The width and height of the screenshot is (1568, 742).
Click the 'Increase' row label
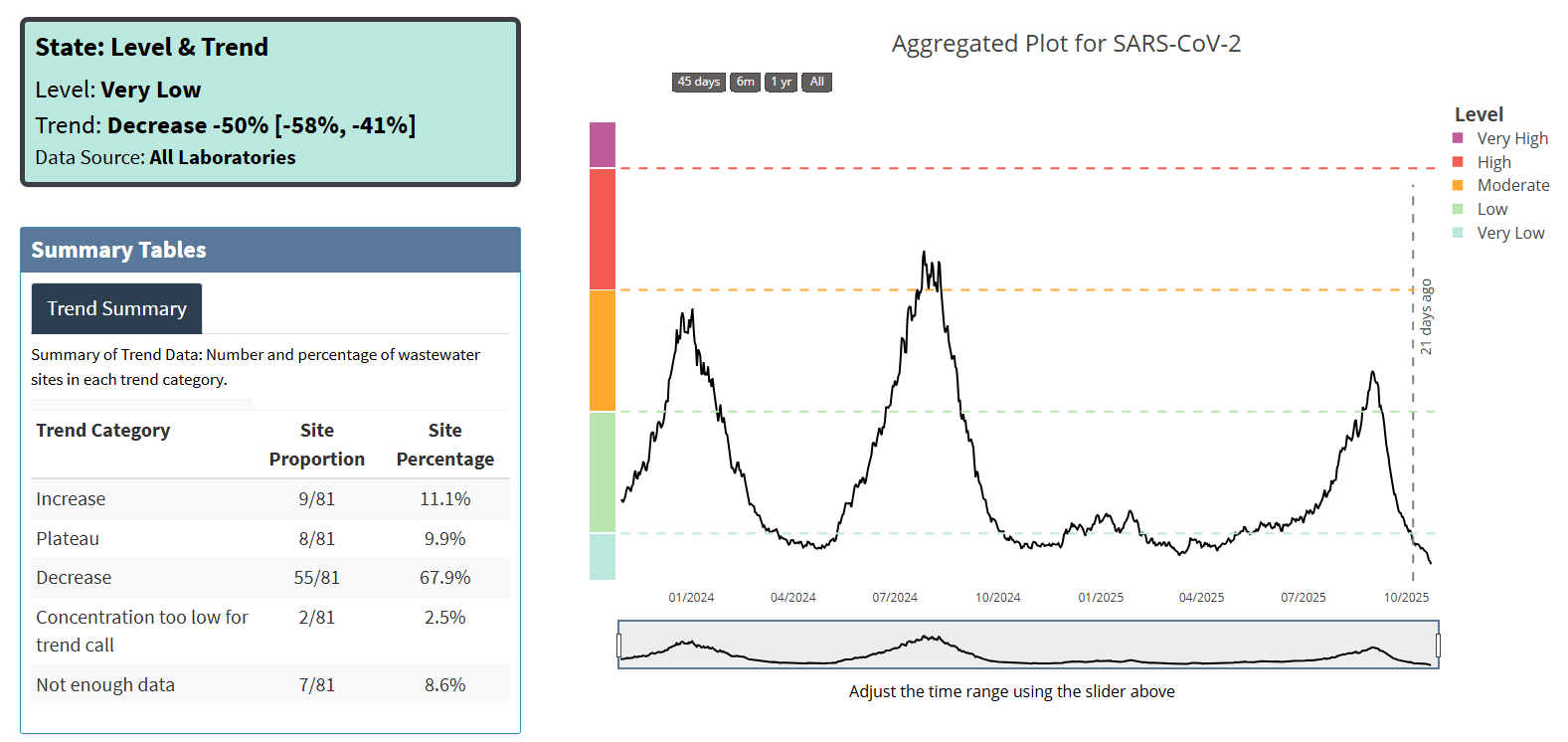coord(71,499)
